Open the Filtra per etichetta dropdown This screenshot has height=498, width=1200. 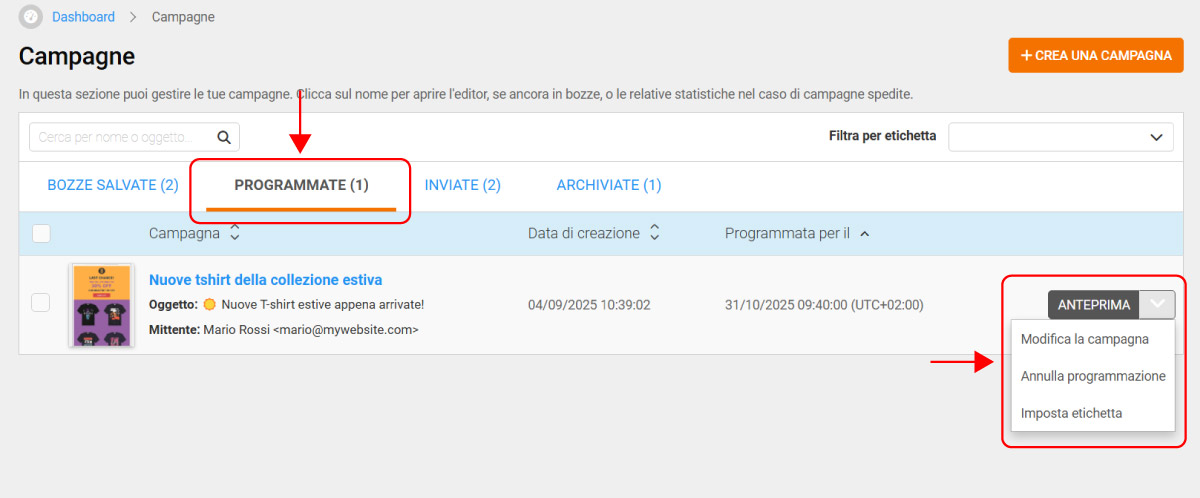coord(1060,137)
